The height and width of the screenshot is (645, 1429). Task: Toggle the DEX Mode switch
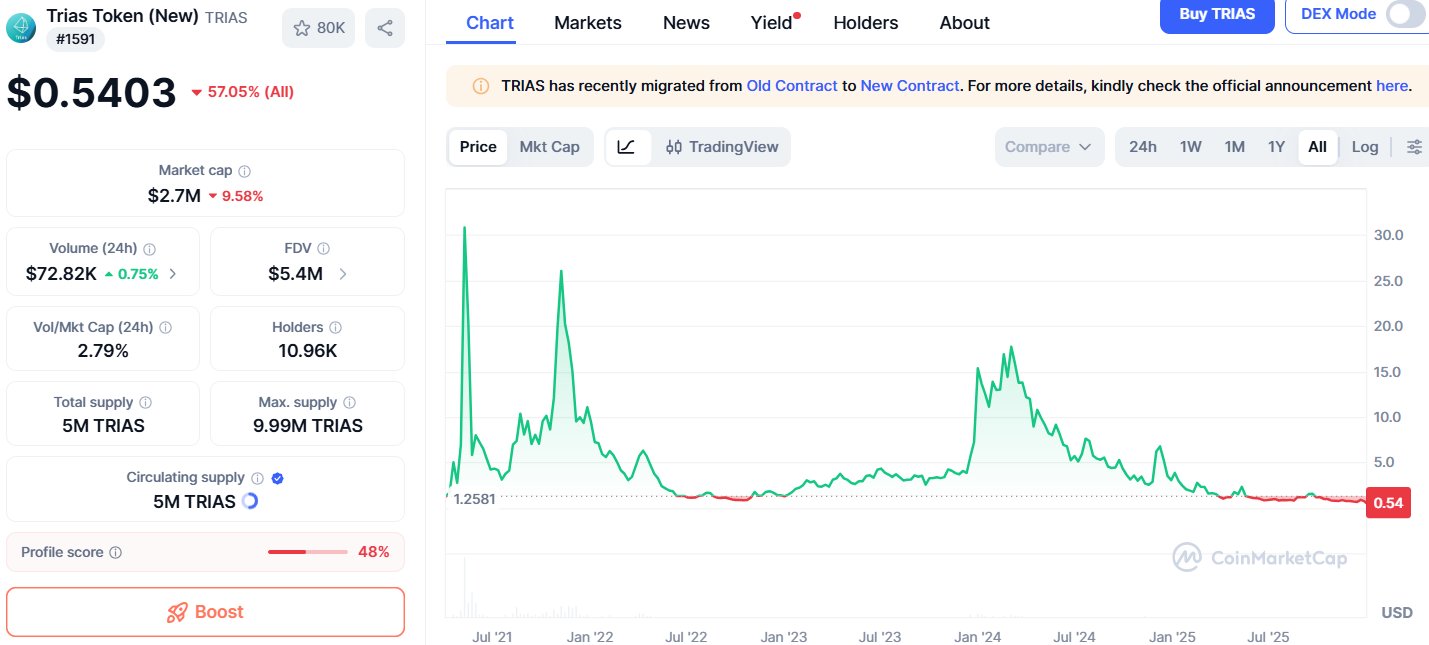(x=1404, y=14)
